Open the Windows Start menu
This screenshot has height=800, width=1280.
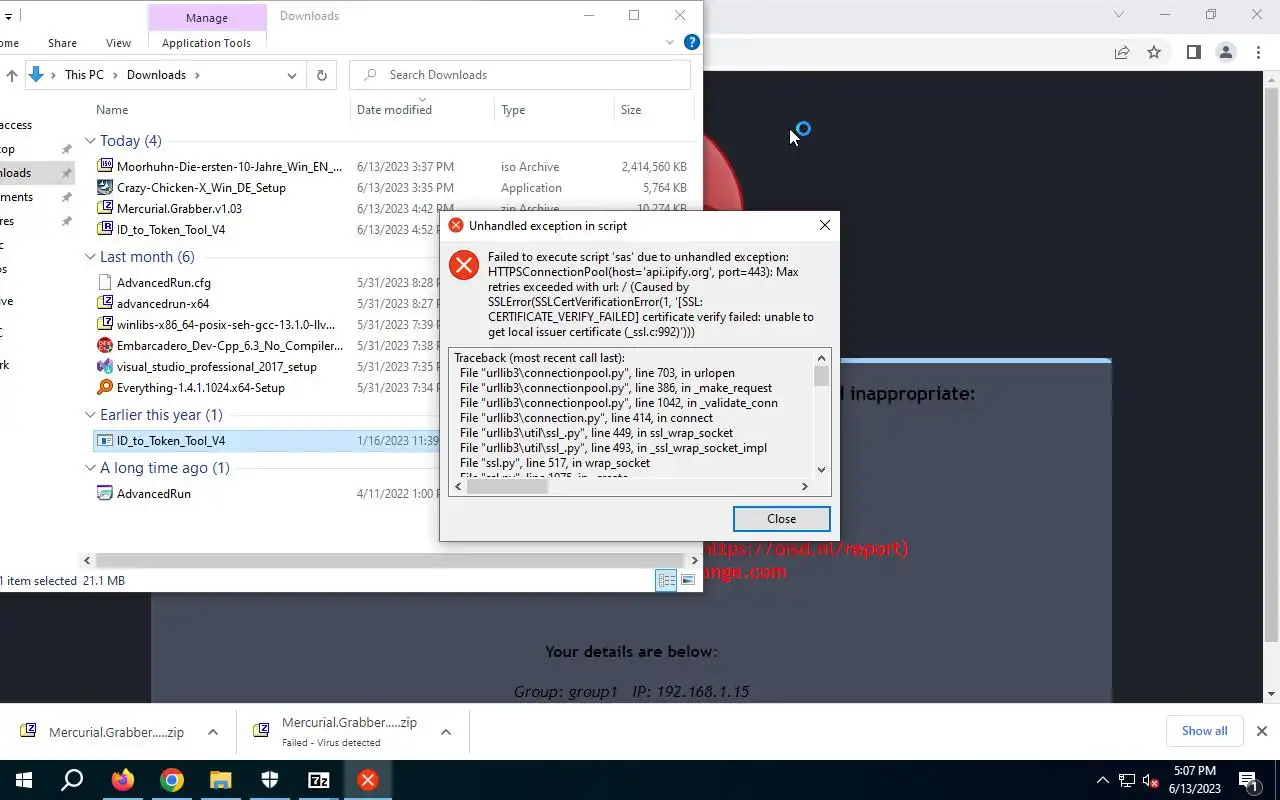point(23,780)
